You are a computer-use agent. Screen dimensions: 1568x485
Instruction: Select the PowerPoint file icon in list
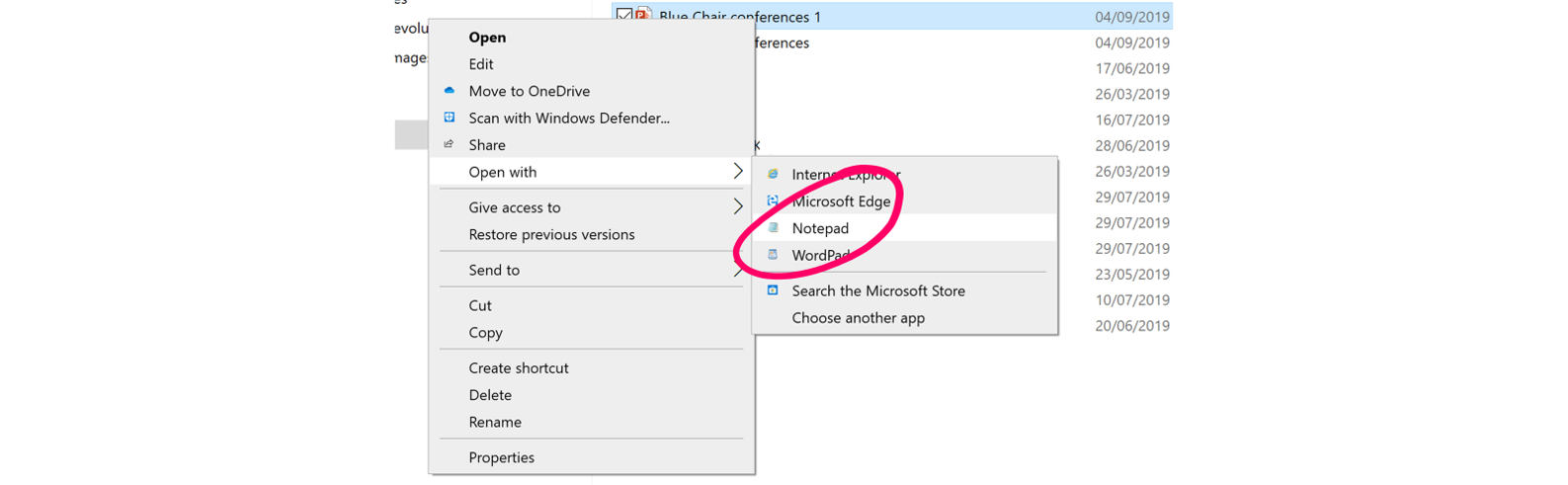[x=644, y=16]
